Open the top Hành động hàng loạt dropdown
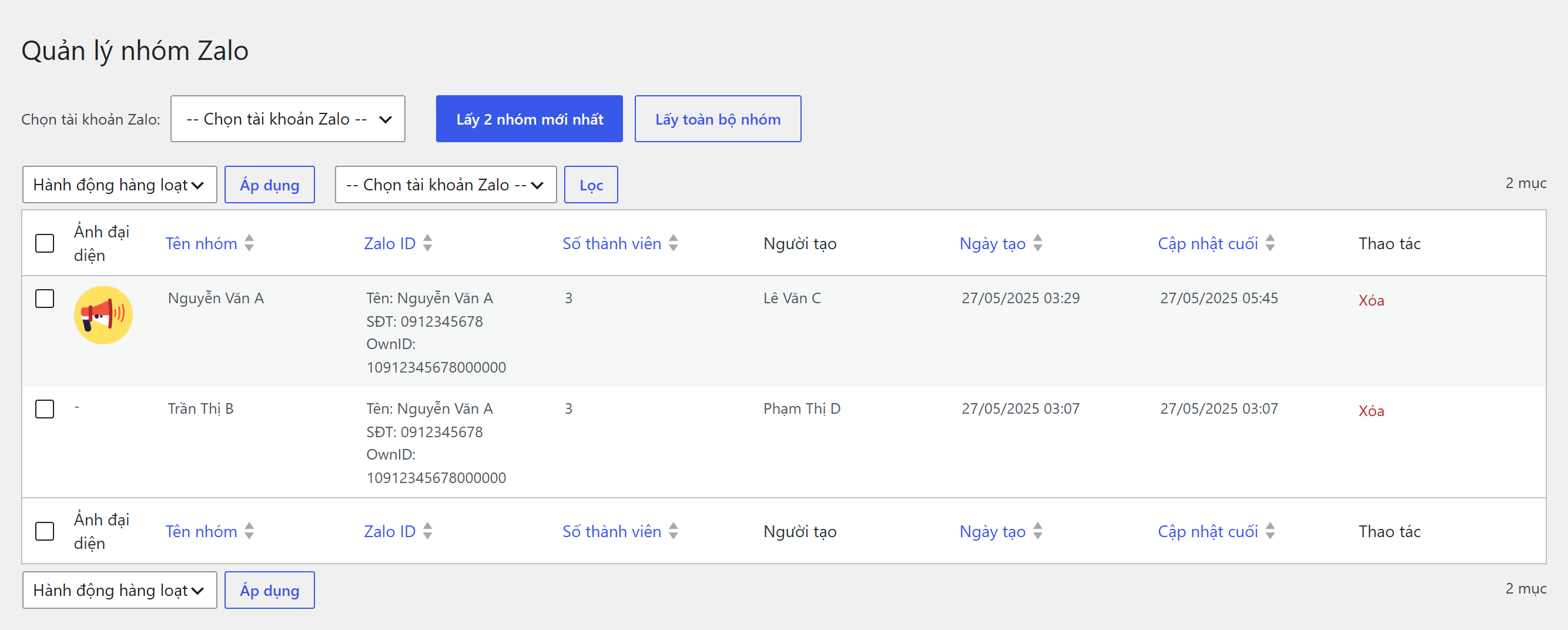This screenshot has width=1568, height=630. coord(120,185)
